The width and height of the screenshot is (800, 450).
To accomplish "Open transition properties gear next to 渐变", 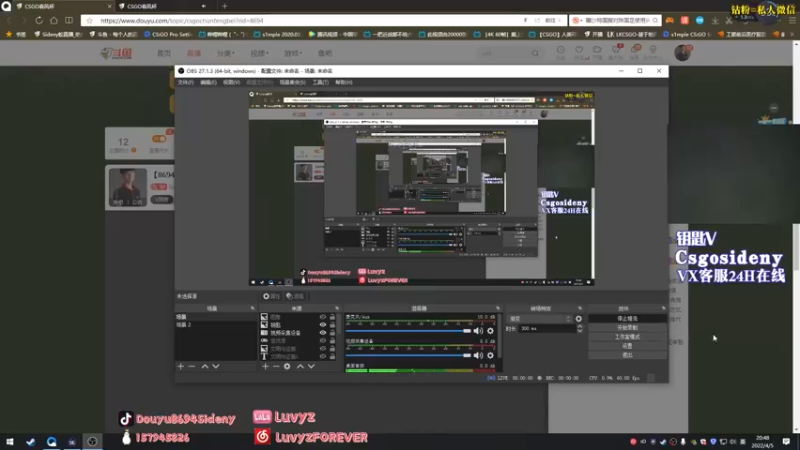I will pos(579,319).
